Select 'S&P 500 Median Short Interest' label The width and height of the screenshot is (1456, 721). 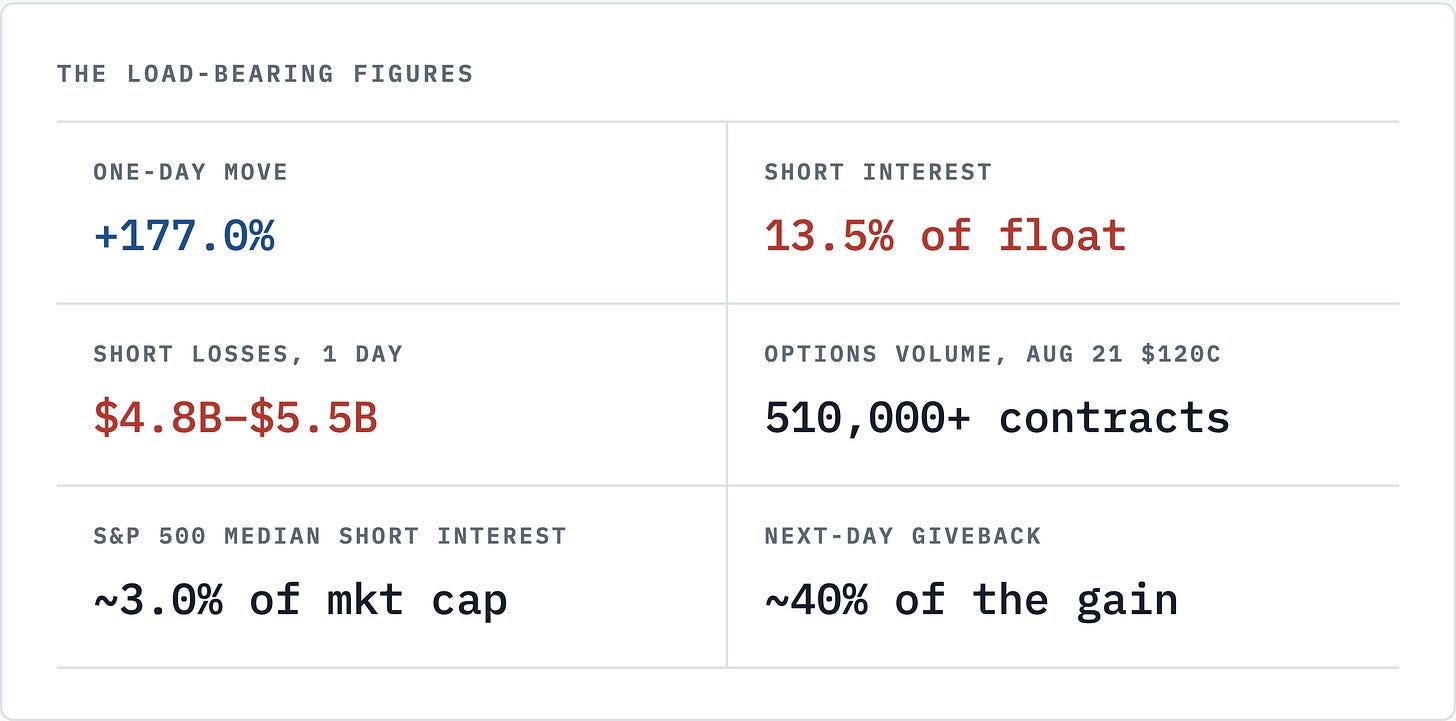[x=330, y=536]
